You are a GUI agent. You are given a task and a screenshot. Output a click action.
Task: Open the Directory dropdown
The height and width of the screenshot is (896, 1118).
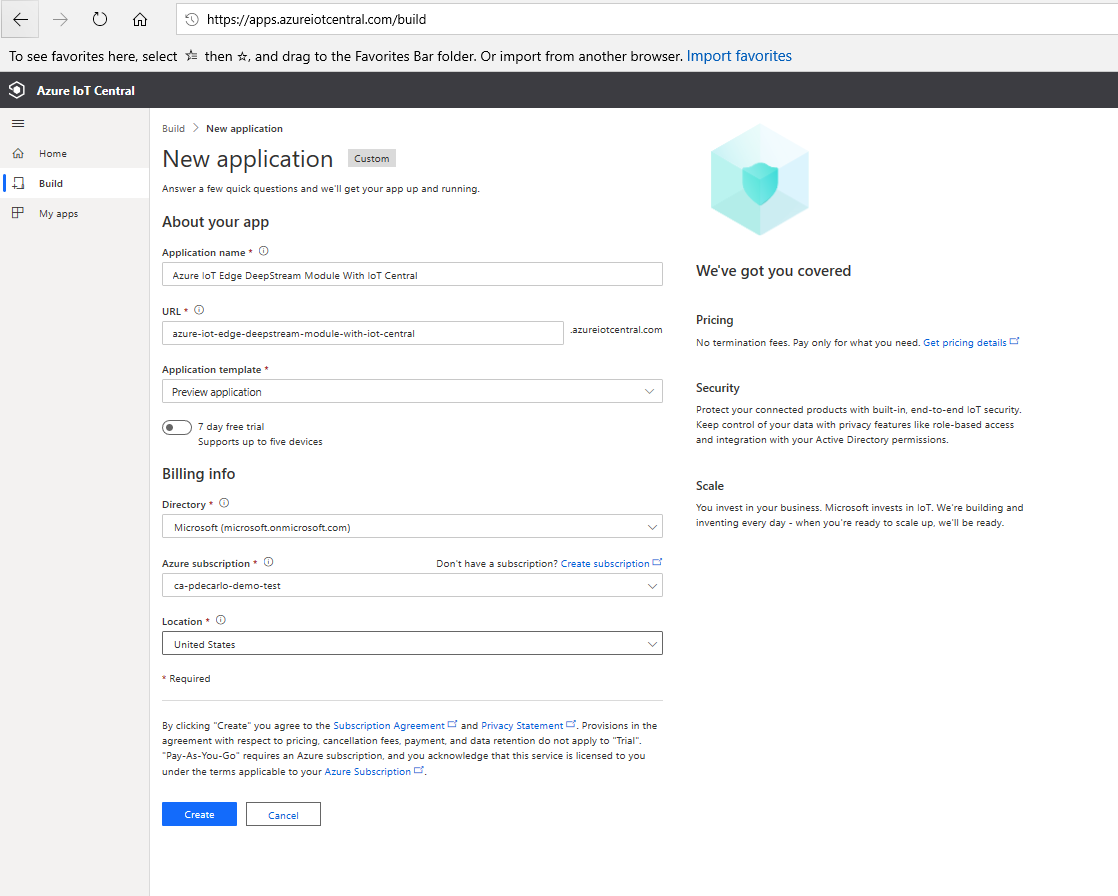pyautogui.click(x=412, y=527)
